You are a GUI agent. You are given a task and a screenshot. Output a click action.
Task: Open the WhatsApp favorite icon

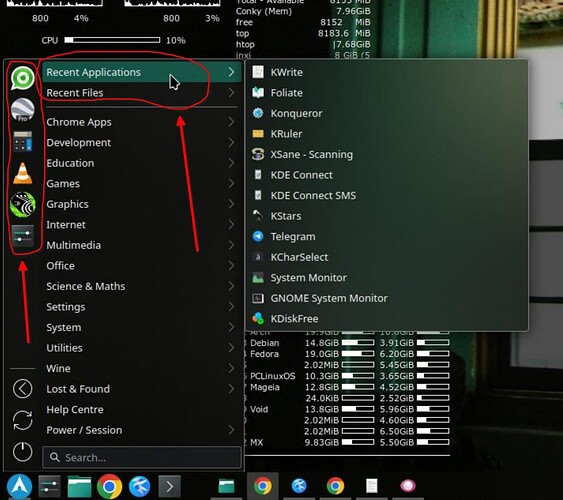23,78
